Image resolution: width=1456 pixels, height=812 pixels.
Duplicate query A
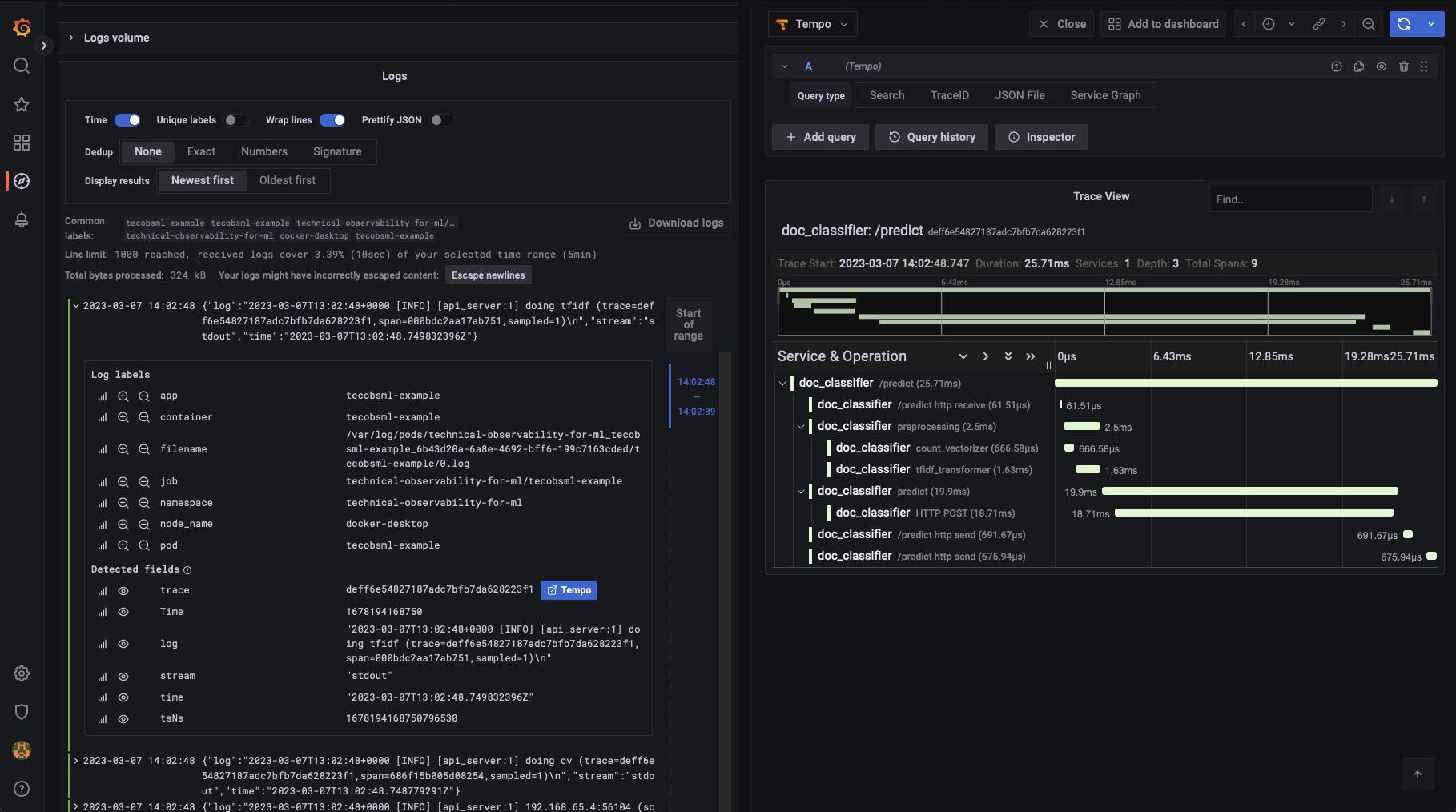tap(1359, 66)
